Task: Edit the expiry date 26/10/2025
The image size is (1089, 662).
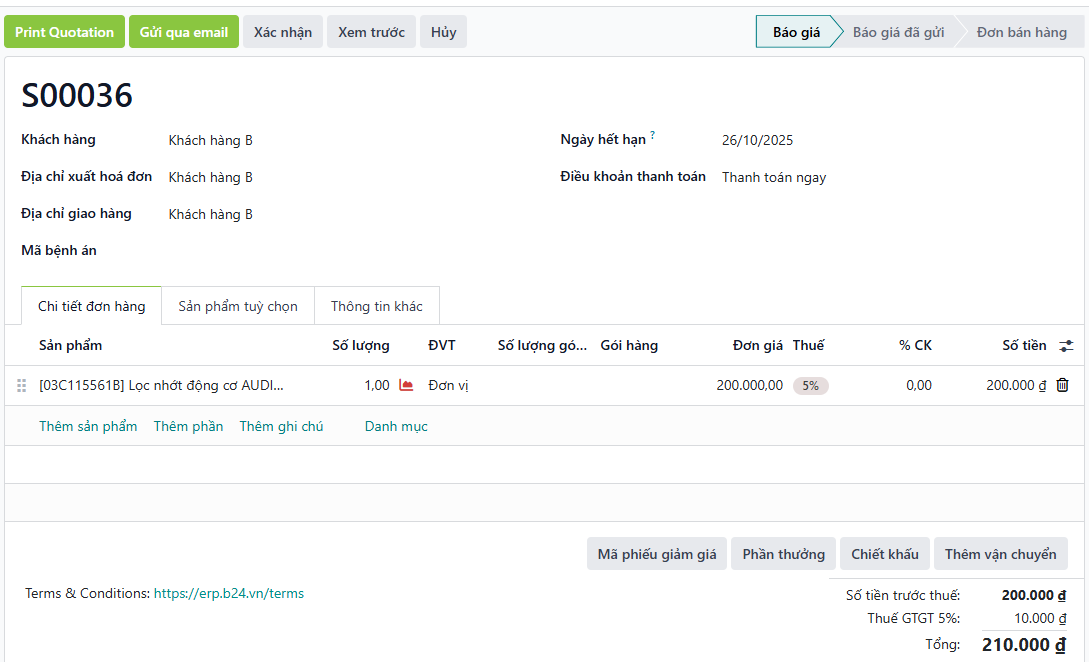Action: click(757, 141)
